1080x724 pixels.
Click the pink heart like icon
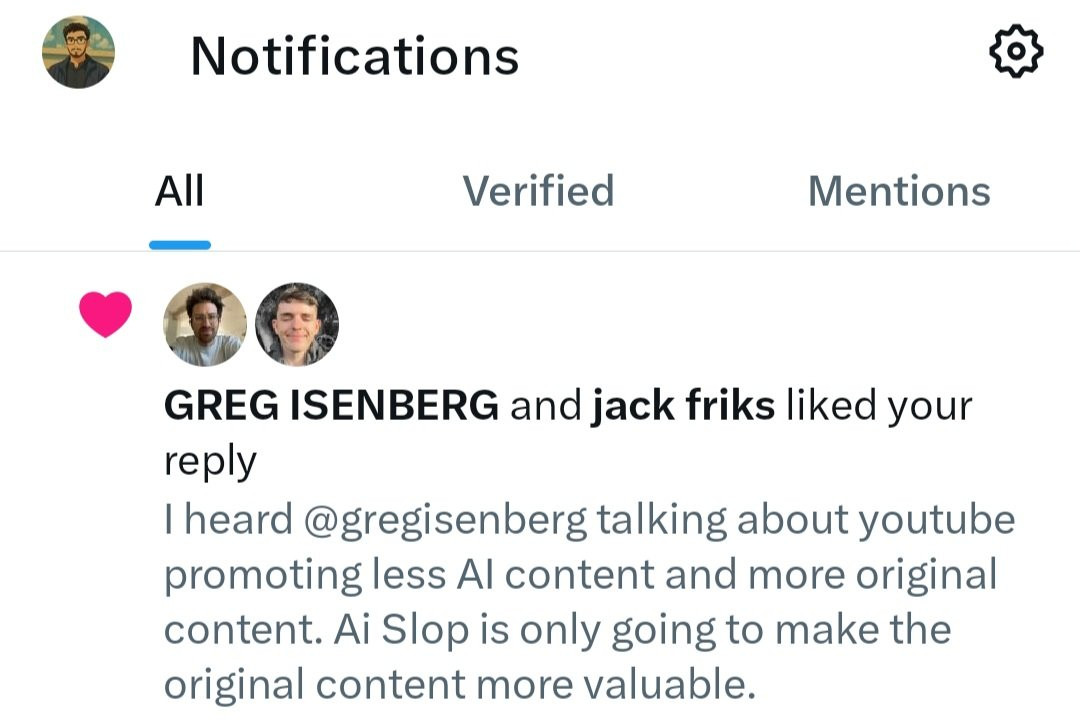point(105,314)
